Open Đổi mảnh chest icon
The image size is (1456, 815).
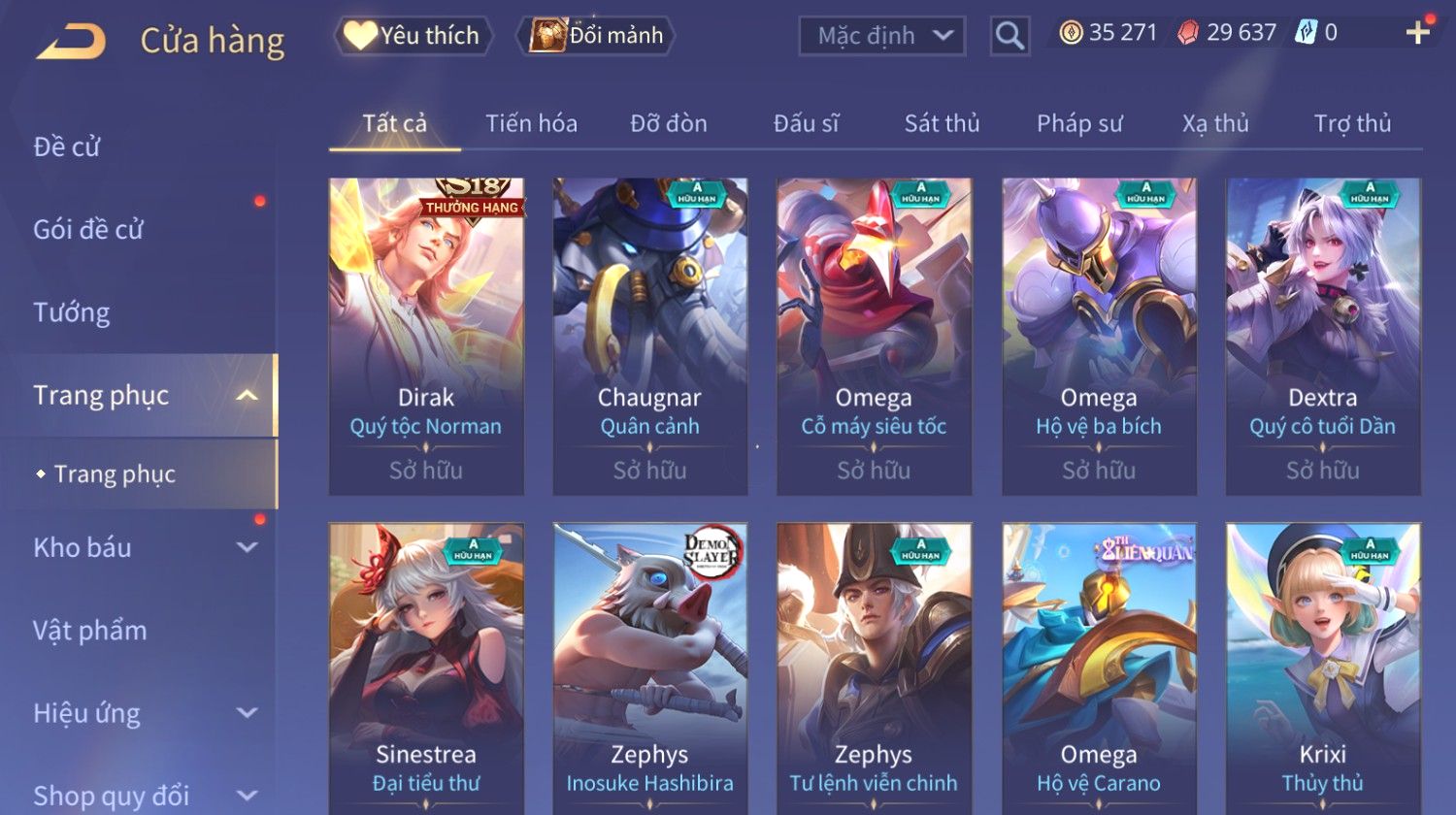[547, 36]
